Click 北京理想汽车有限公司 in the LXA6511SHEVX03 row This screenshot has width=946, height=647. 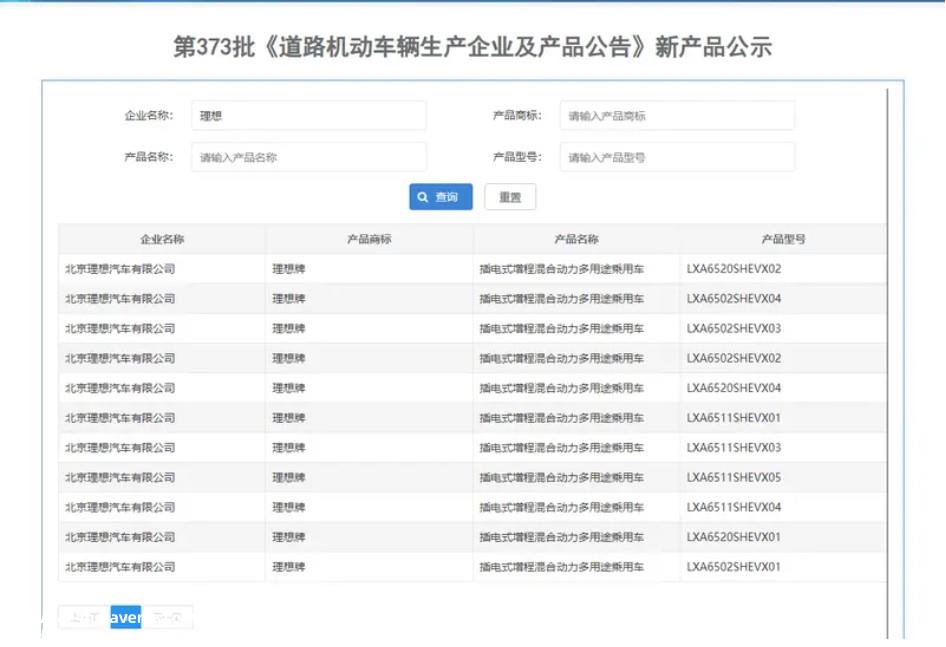click(120, 447)
